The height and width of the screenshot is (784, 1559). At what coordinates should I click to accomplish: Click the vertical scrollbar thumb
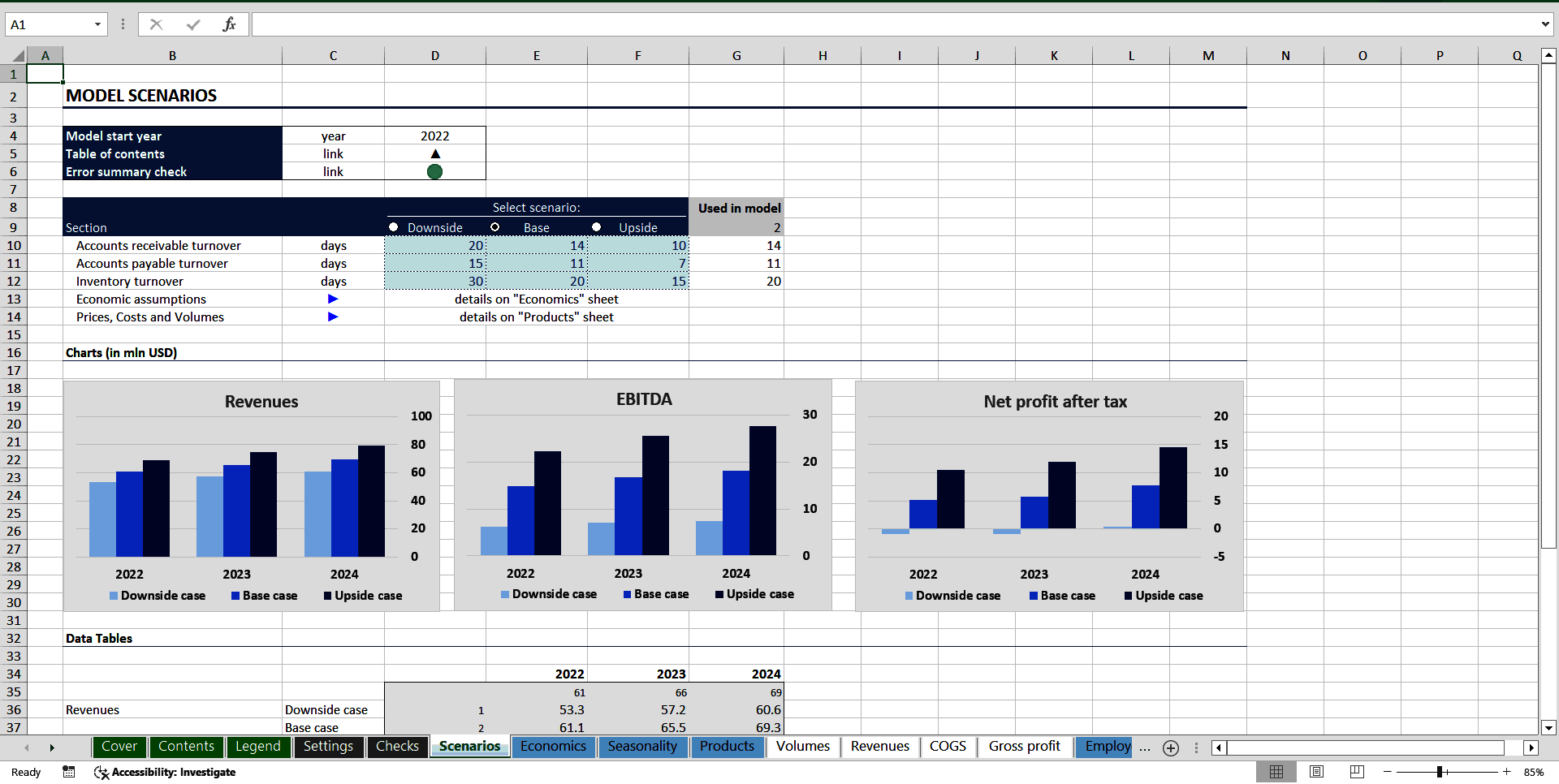[1548, 307]
